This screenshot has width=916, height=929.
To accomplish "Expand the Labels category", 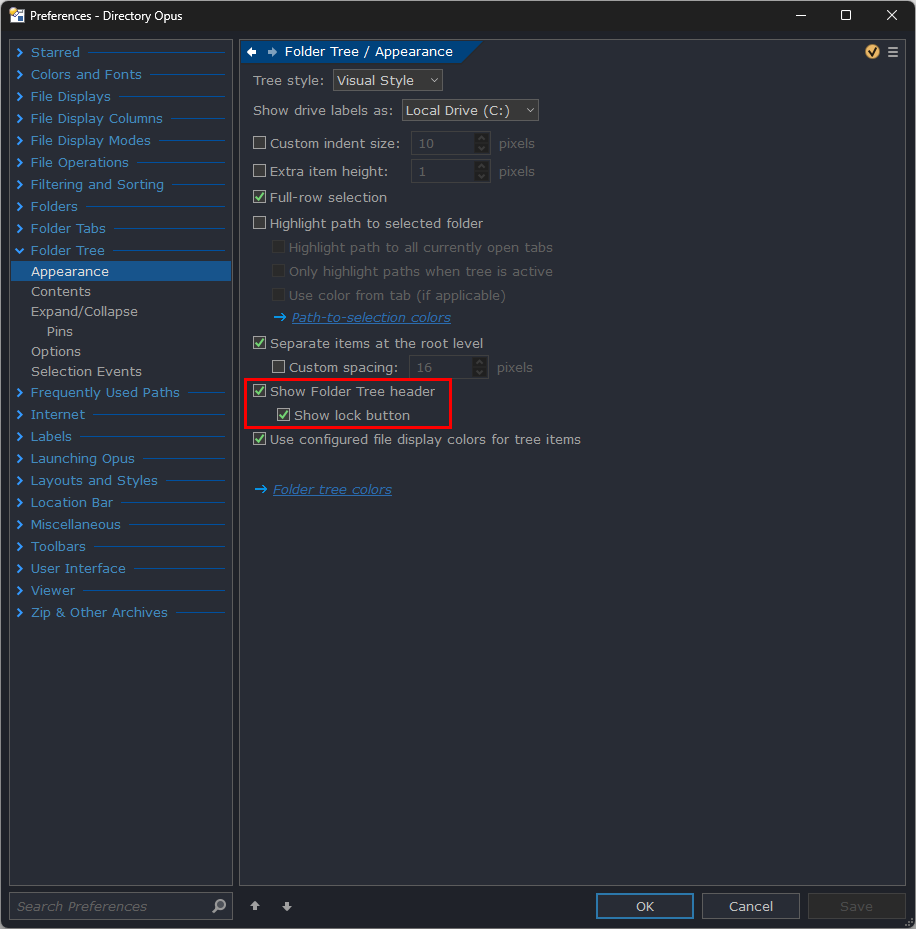I will point(20,436).
